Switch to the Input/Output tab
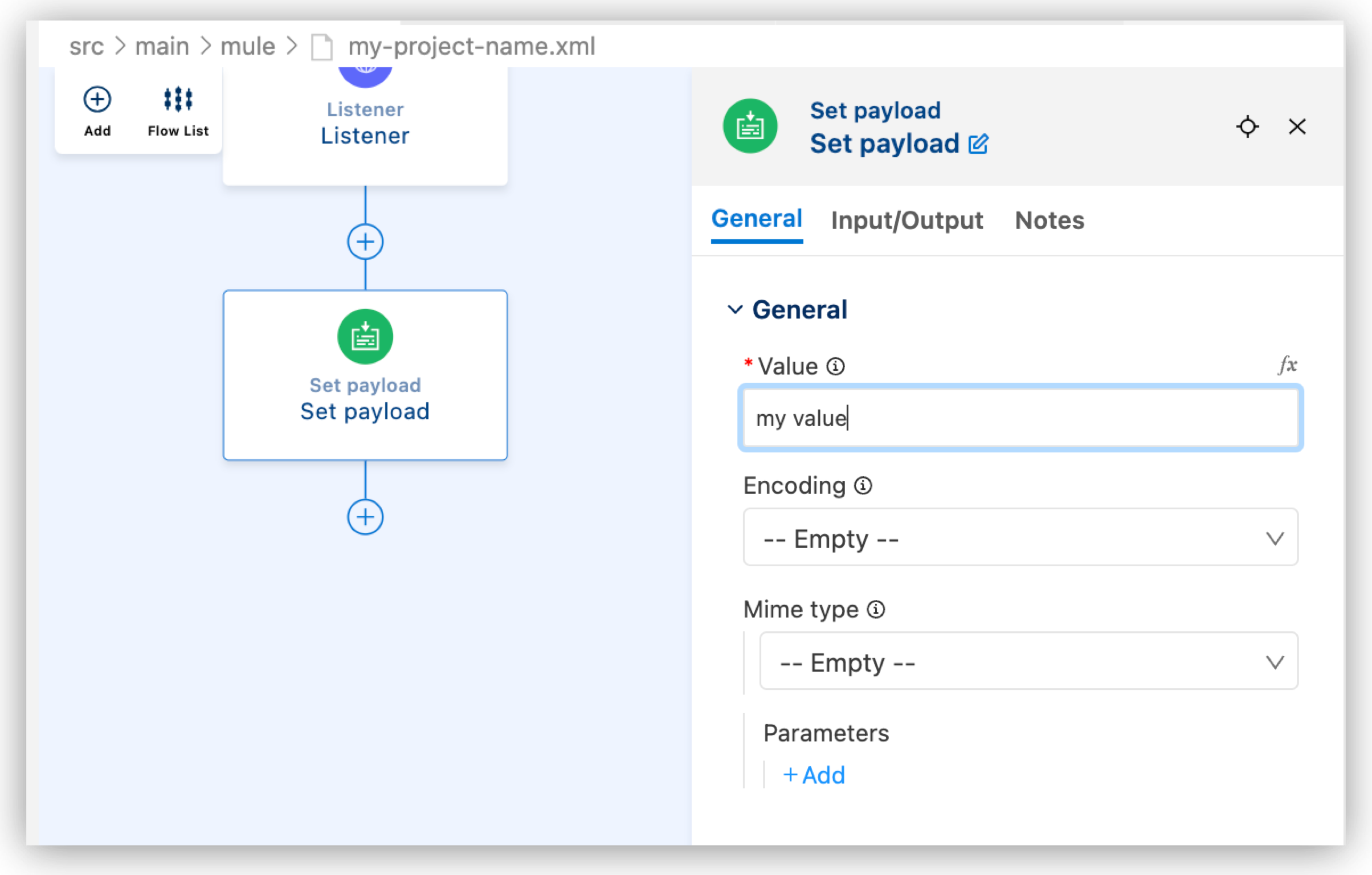This screenshot has height=875, width=1372. 906,220
